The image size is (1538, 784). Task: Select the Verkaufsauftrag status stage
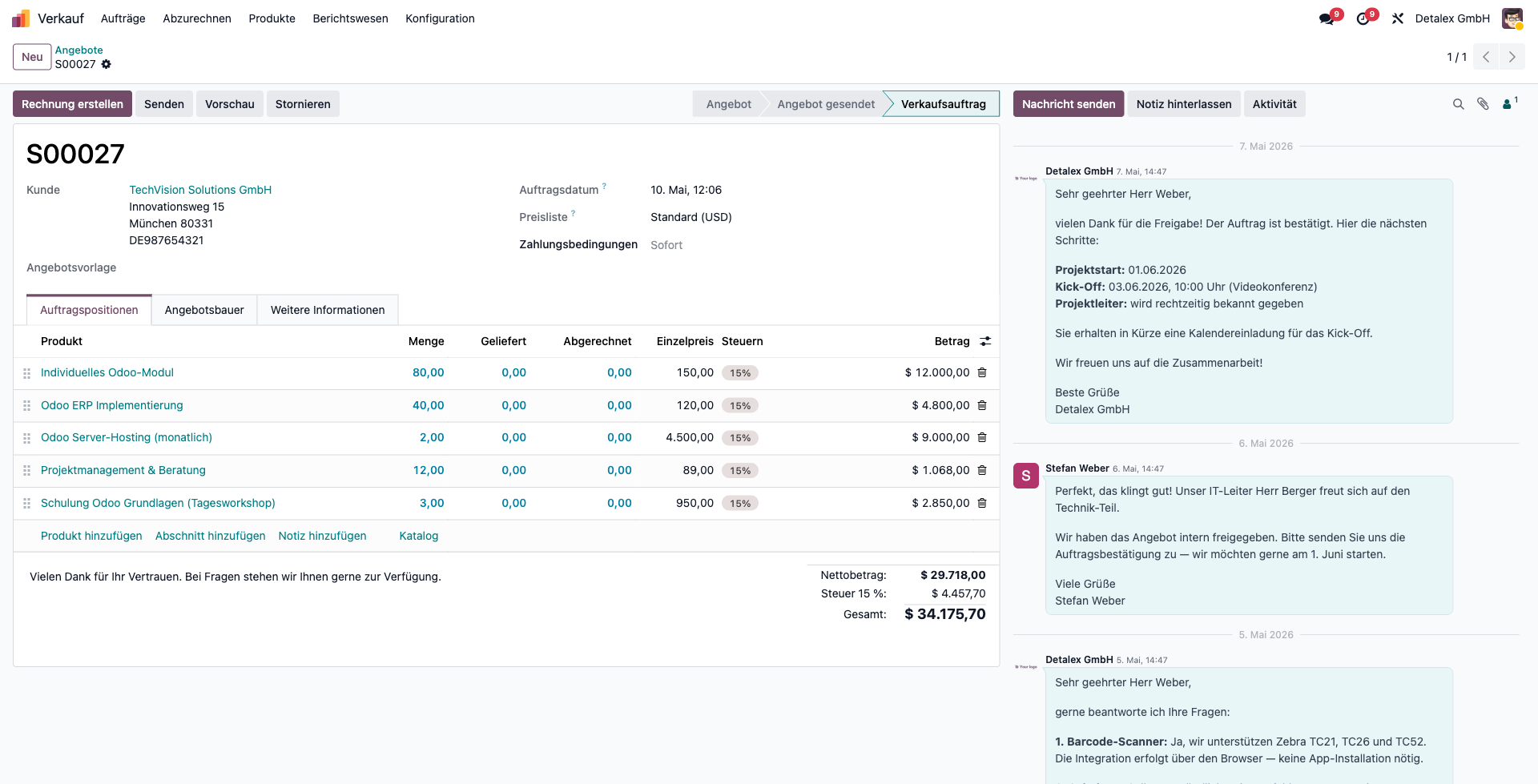click(943, 104)
